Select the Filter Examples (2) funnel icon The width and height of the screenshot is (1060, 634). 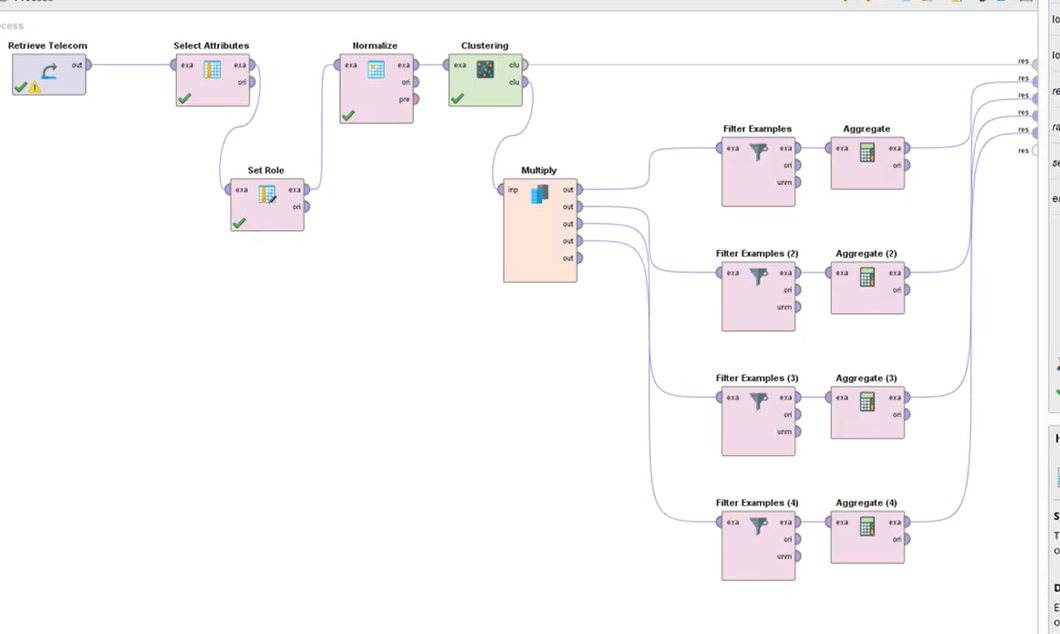[758, 276]
